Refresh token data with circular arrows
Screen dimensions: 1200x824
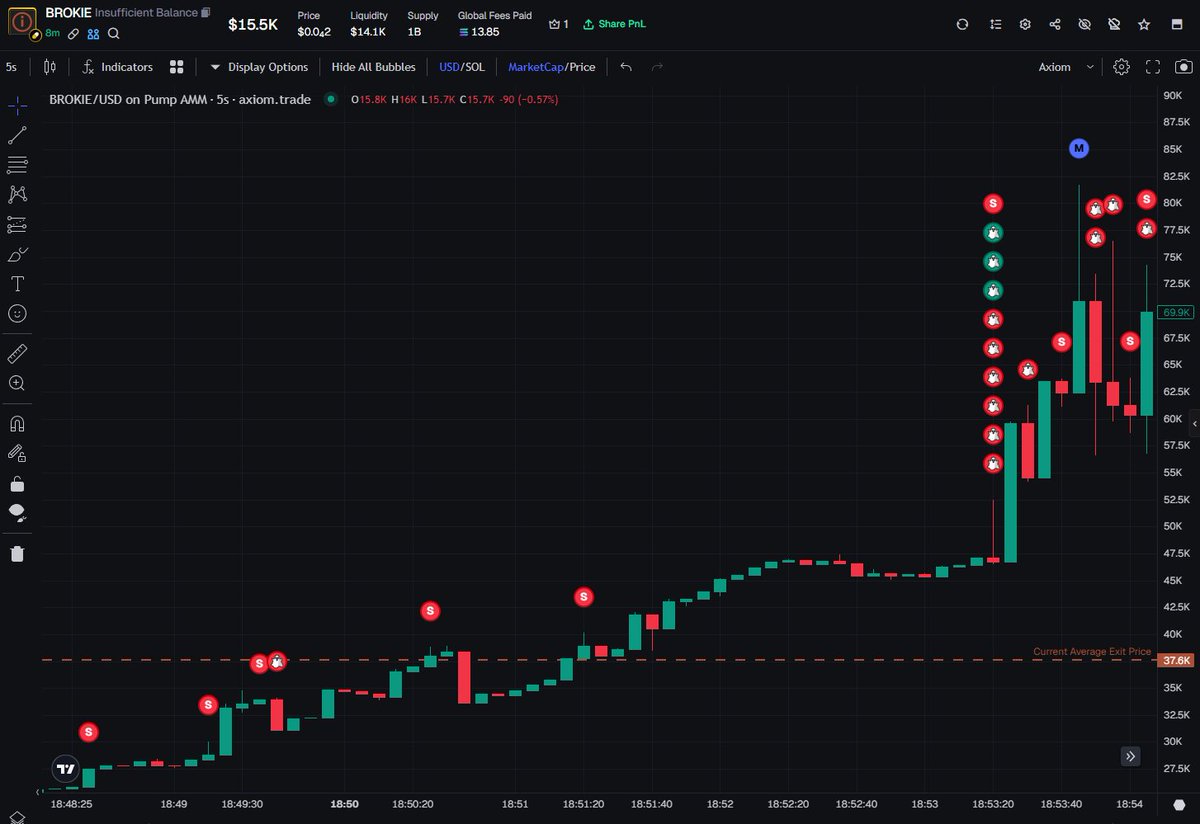pyautogui.click(x=963, y=24)
